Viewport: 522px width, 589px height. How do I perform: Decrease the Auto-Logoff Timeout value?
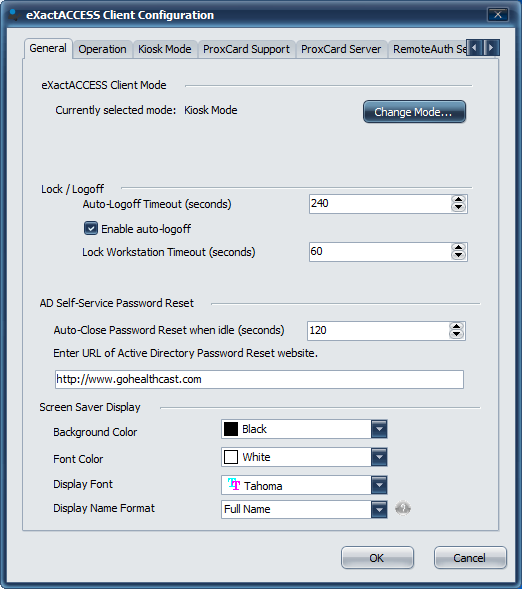[458, 208]
